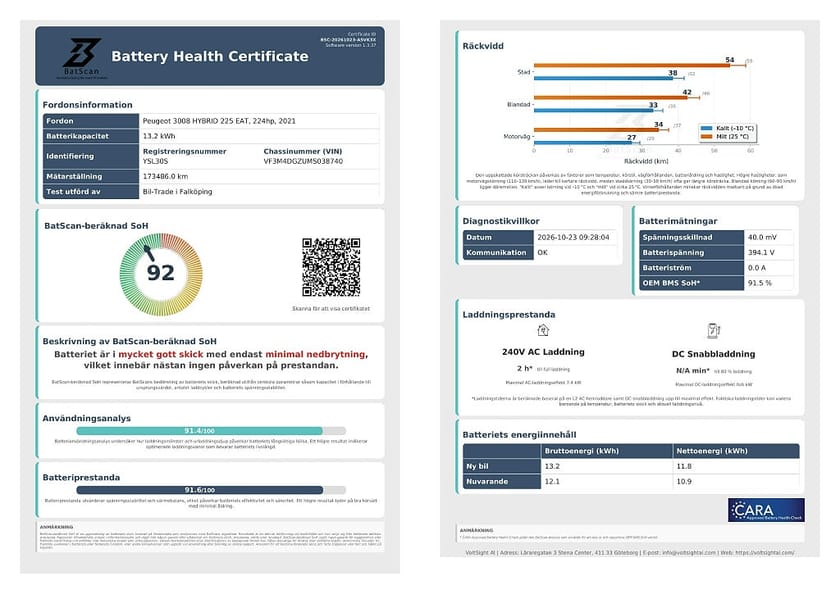The height and width of the screenshot is (594, 840).
Task: Click the phrase 'minimal nedbrytning'
Action: (x=316, y=354)
